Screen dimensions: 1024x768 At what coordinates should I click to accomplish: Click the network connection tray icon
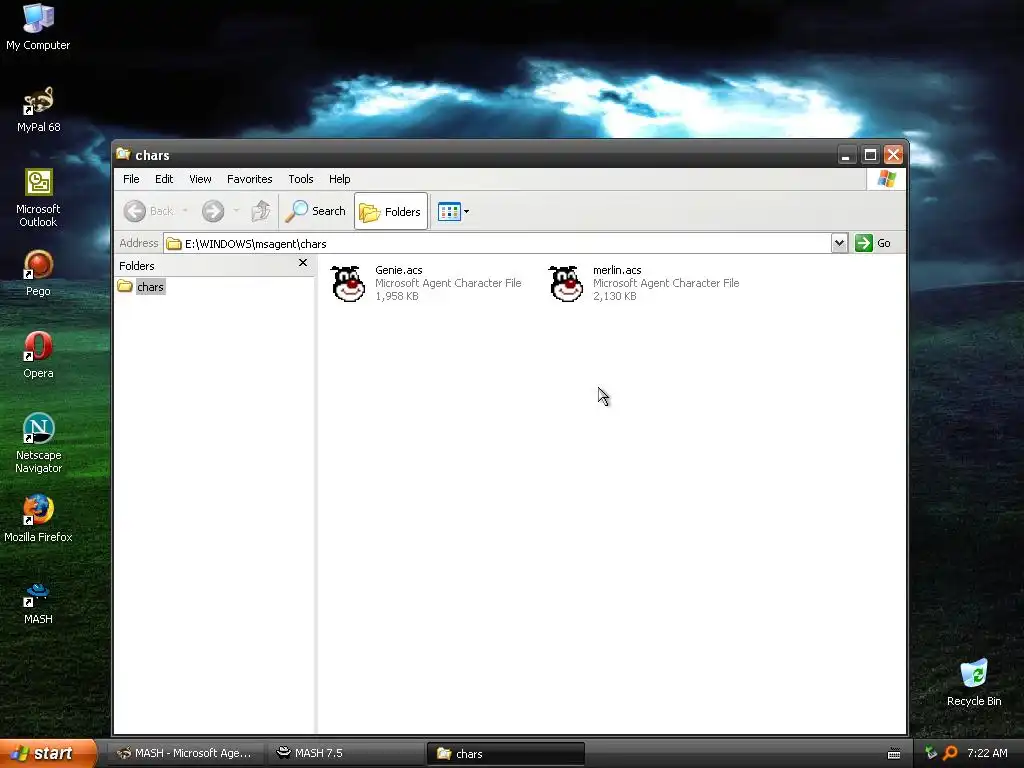pyautogui.click(x=931, y=753)
